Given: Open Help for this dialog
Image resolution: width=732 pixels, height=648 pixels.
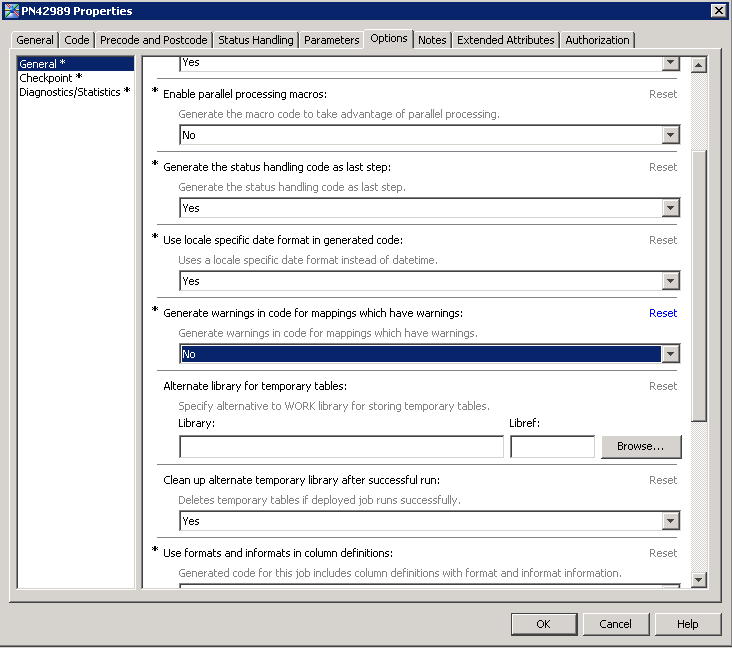Looking at the screenshot, I should pos(688,624).
